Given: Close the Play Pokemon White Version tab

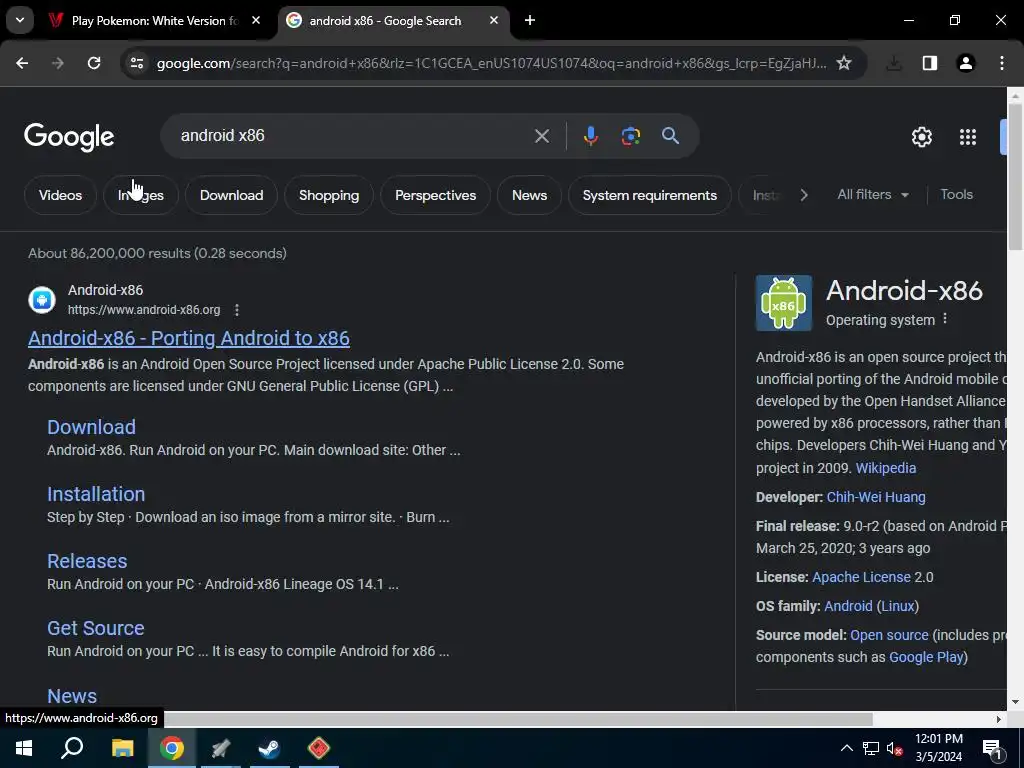Looking at the screenshot, I should (x=256, y=20).
